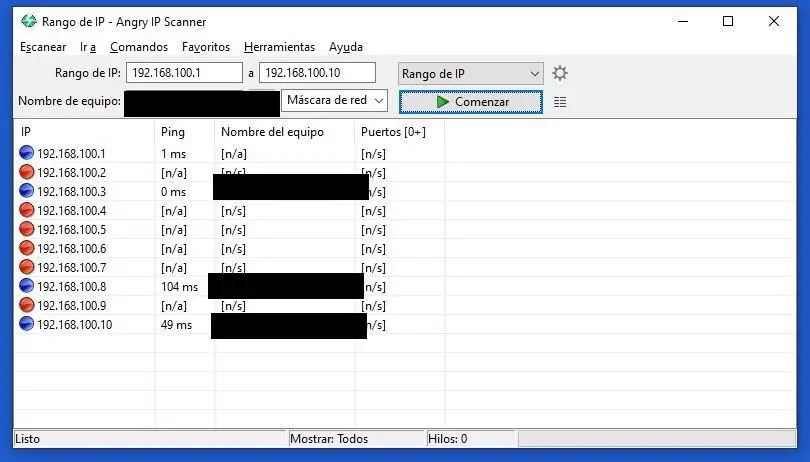Select the 192.168.100.2 row address
The width and height of the screenshot is (810, 462).
pyautogui.click(x=71, y=173)
